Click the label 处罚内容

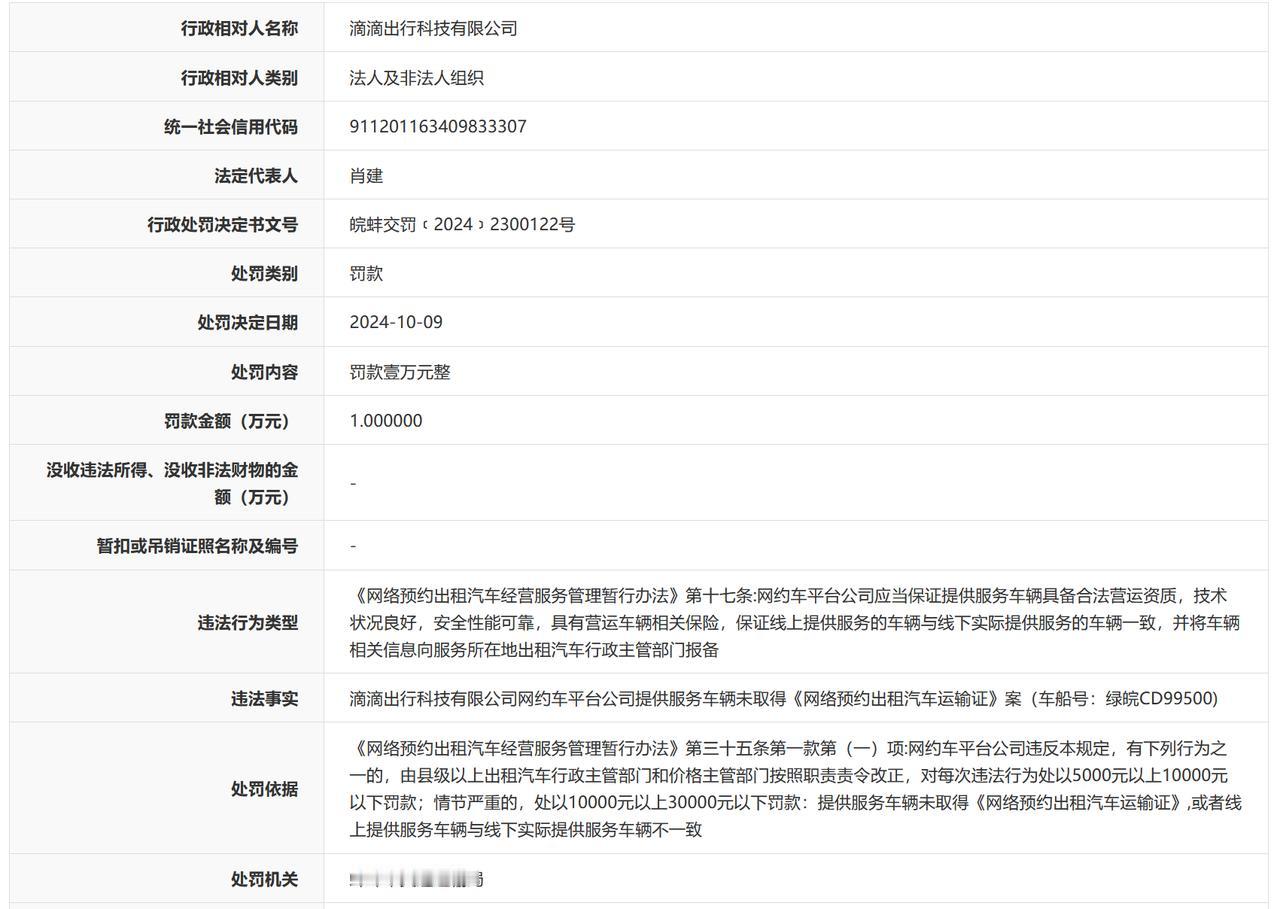pyautogui.click(x=264, y=372)
